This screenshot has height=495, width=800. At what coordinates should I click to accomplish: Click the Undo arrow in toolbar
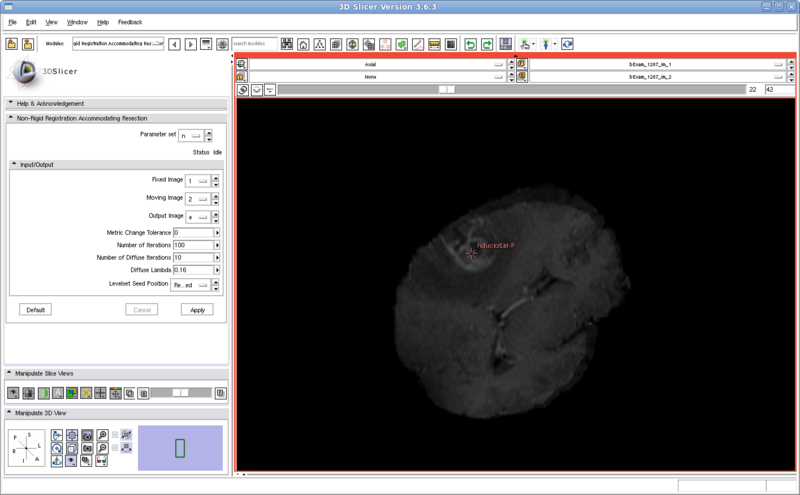pyautogui.click(x=470, y=45)
